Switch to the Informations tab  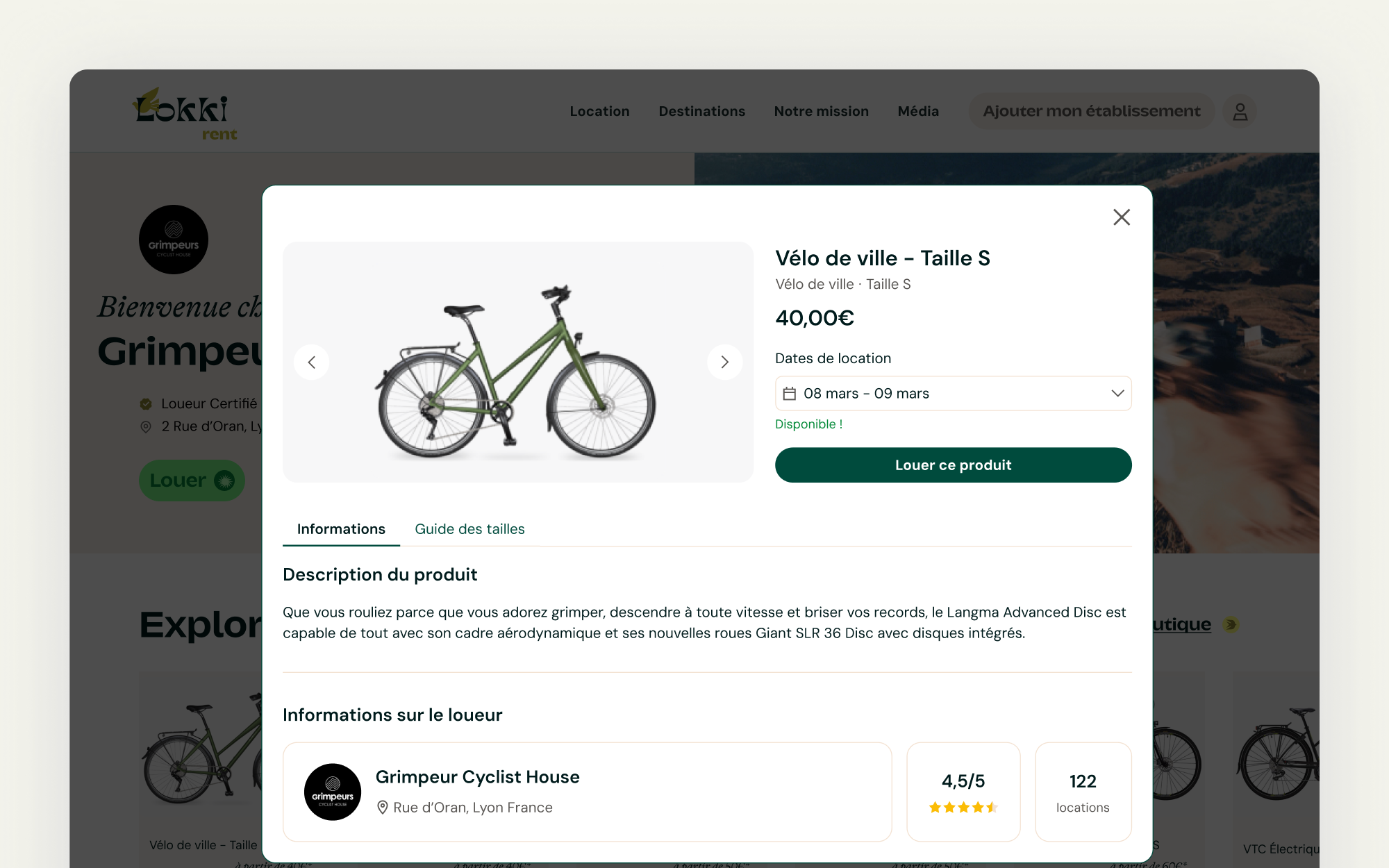(341, 529)
